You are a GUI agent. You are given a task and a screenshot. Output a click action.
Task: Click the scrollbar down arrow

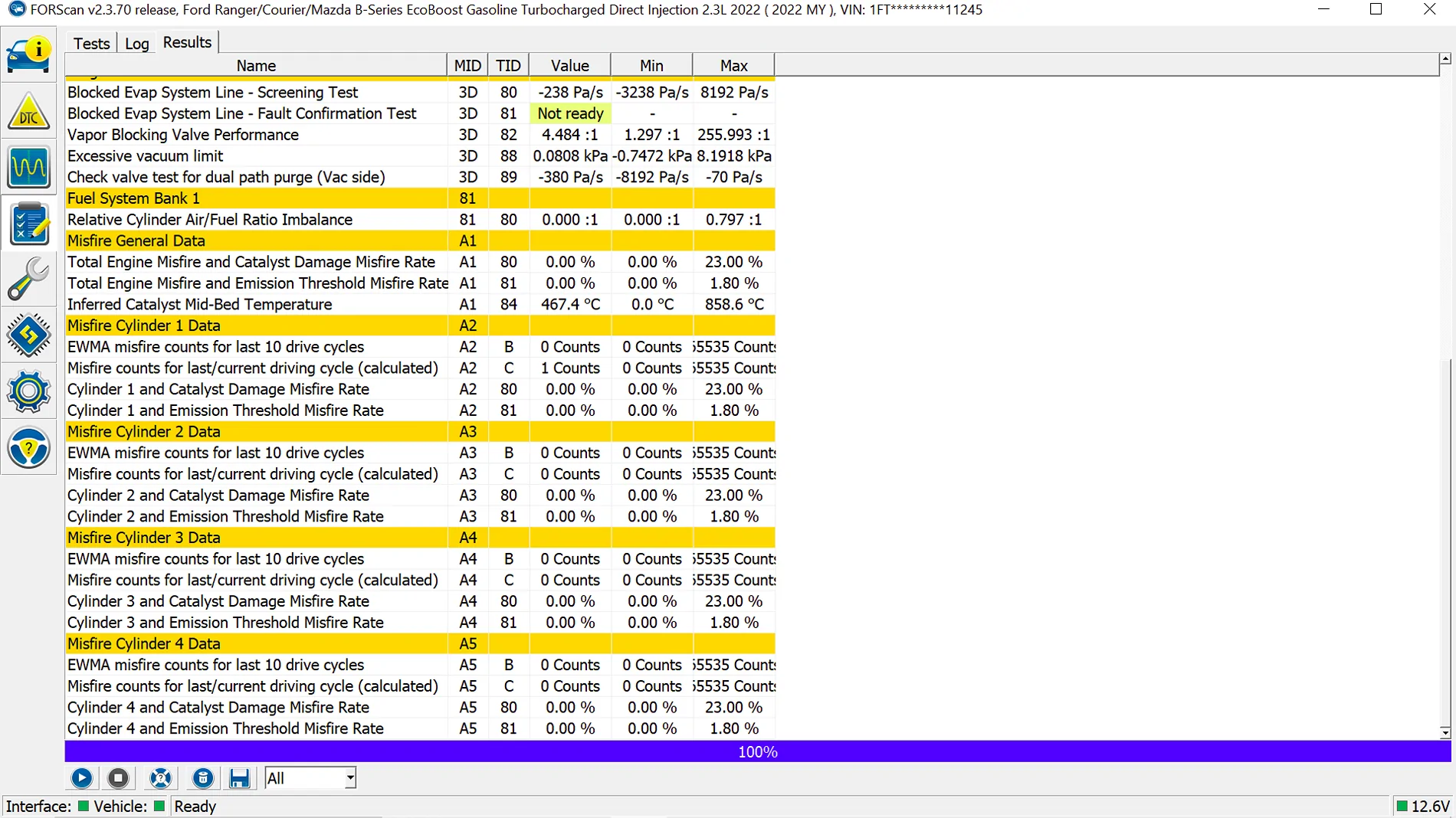tap(1445, 733)
